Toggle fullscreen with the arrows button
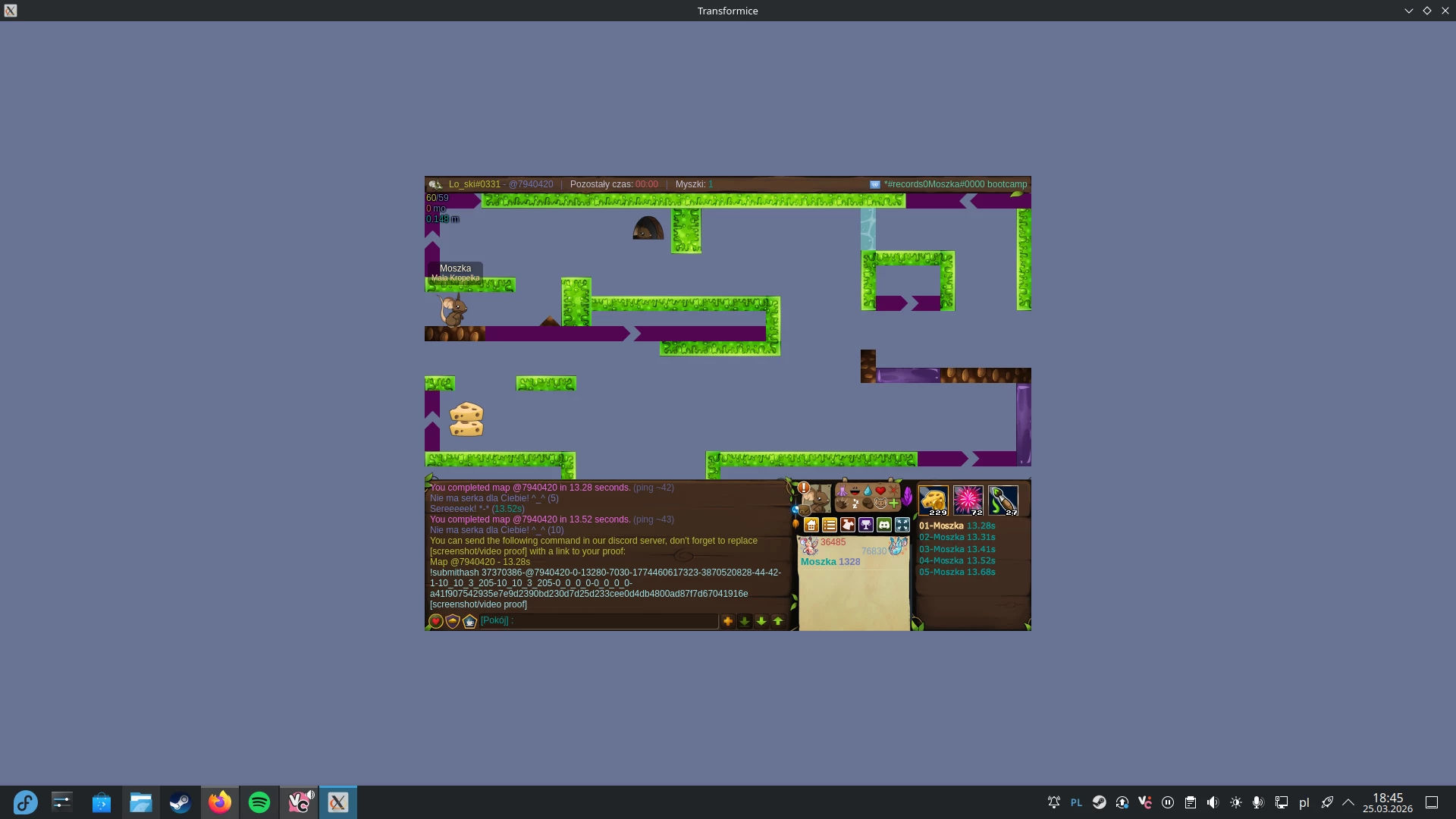The width and height of the screenshot is (1456, 819). pyautogui.click(x=902, y=525)
